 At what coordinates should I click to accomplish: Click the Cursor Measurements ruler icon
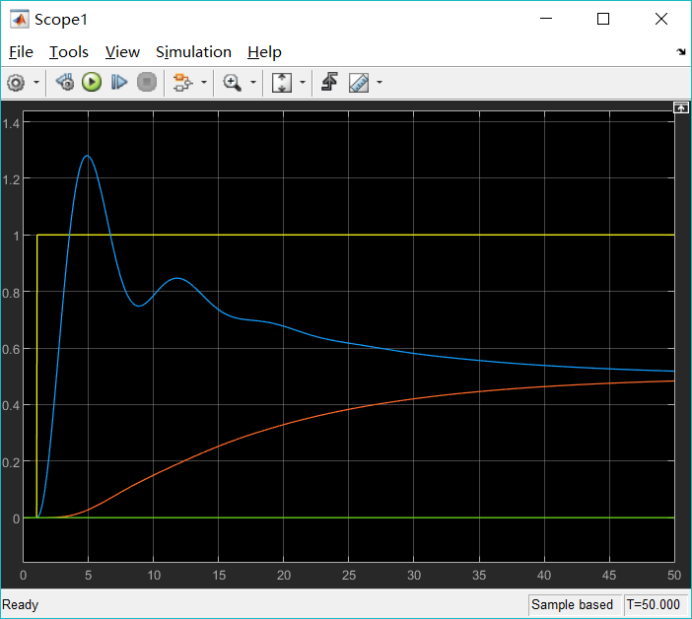[359, 83]
